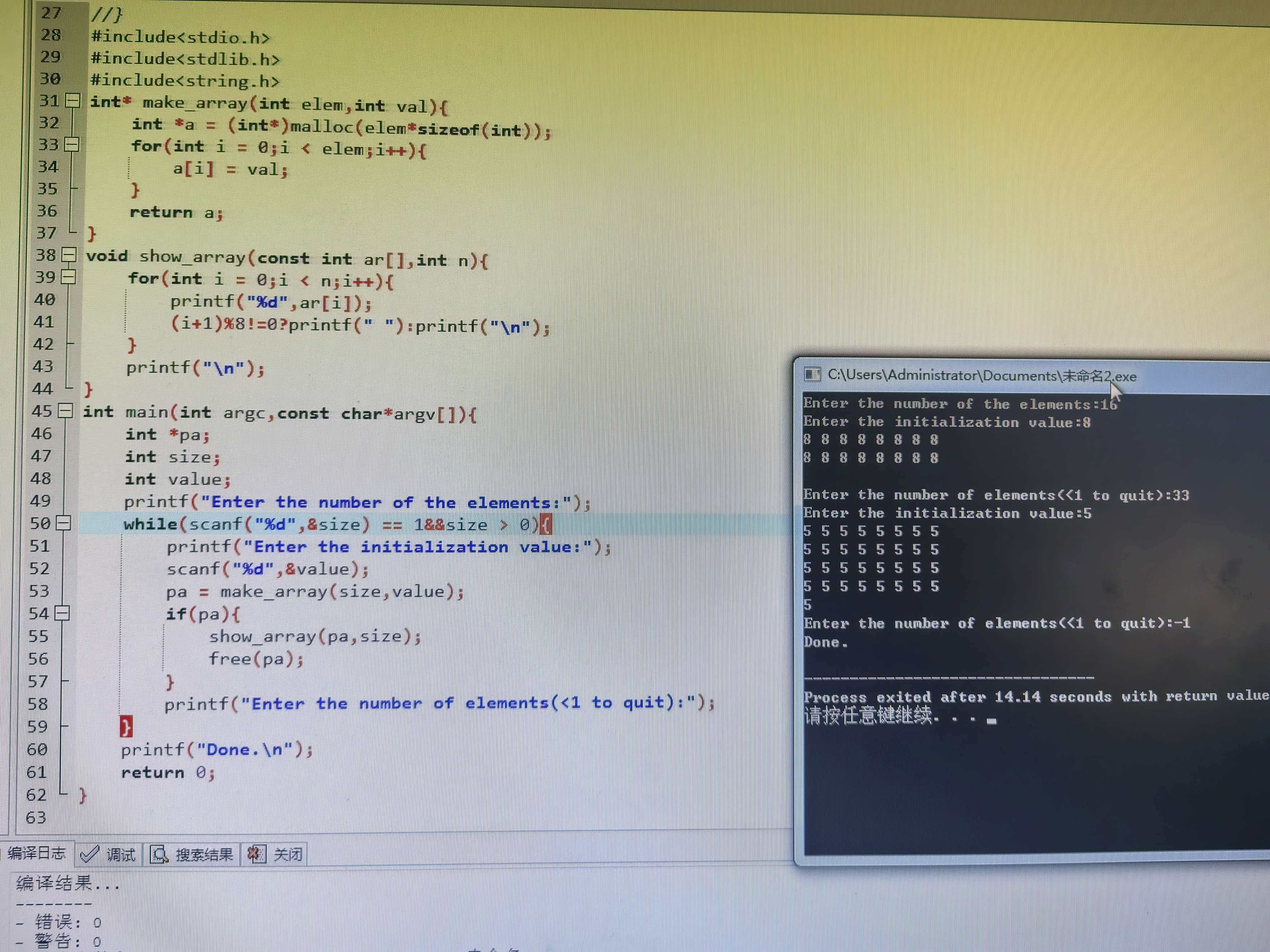The height and width of the screenshot is (952, 1270).
Task: Collapse show_array function fold at line 38
Action: tap(69, 255)
